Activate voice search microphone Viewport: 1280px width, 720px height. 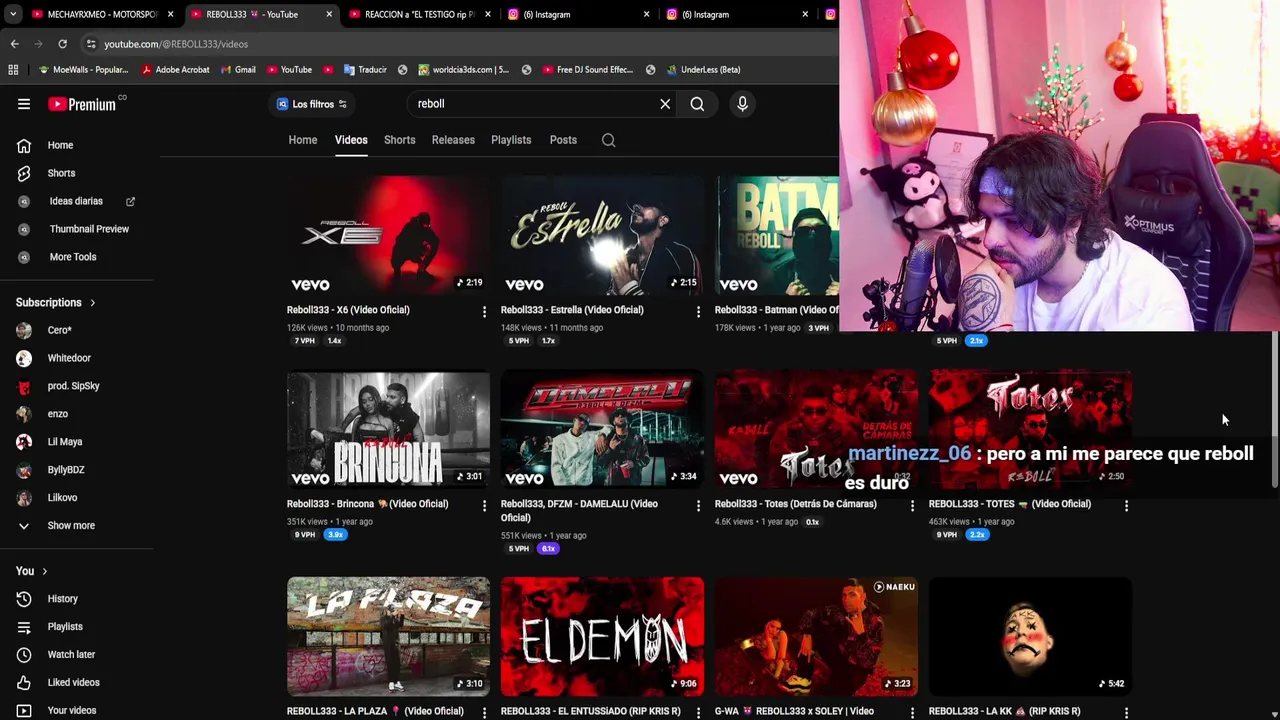[742, 104]
